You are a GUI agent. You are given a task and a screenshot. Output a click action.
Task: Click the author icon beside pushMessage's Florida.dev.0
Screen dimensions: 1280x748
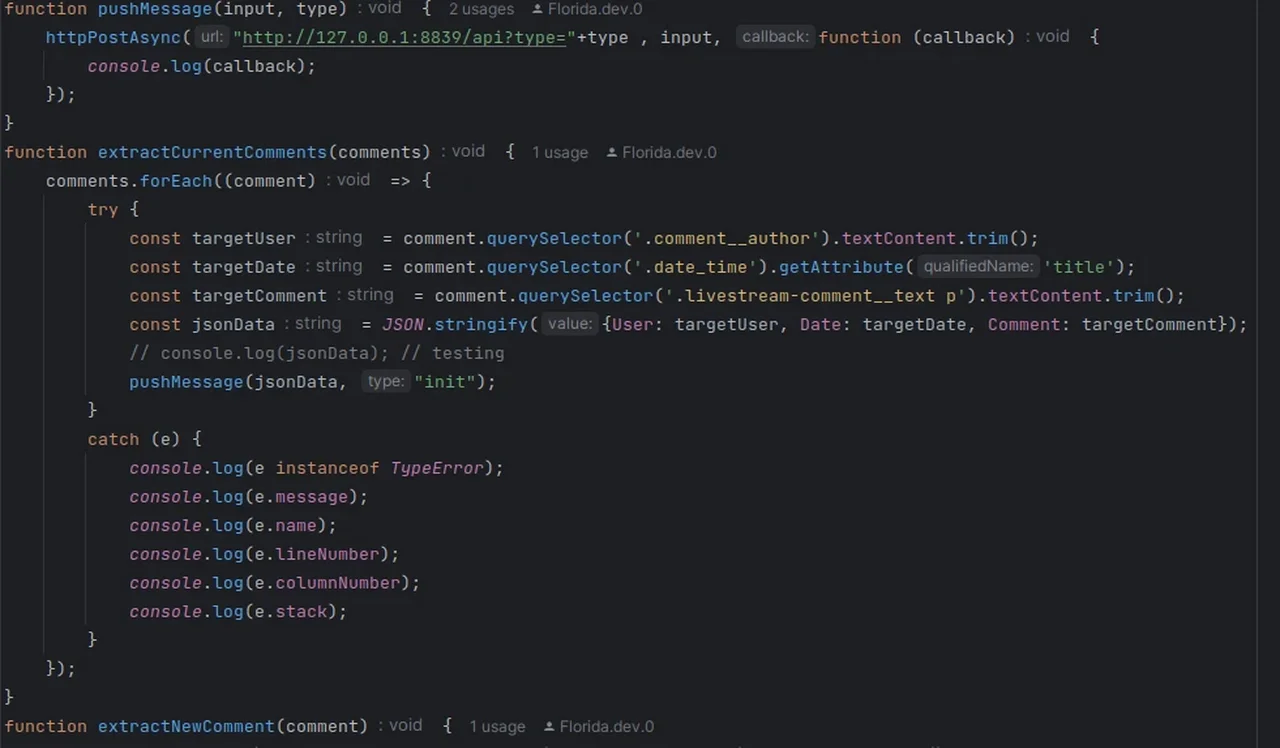pos(537,9)
